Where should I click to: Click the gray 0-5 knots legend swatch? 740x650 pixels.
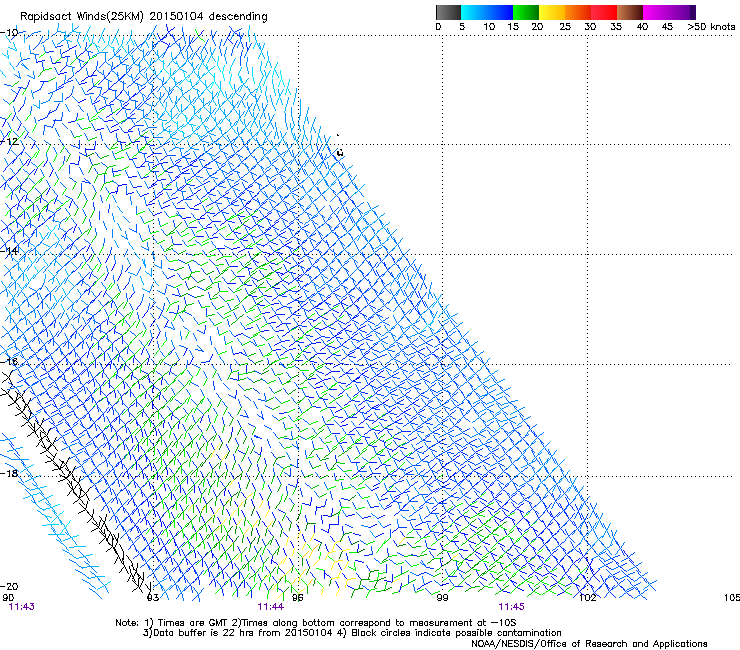point(448,12)
